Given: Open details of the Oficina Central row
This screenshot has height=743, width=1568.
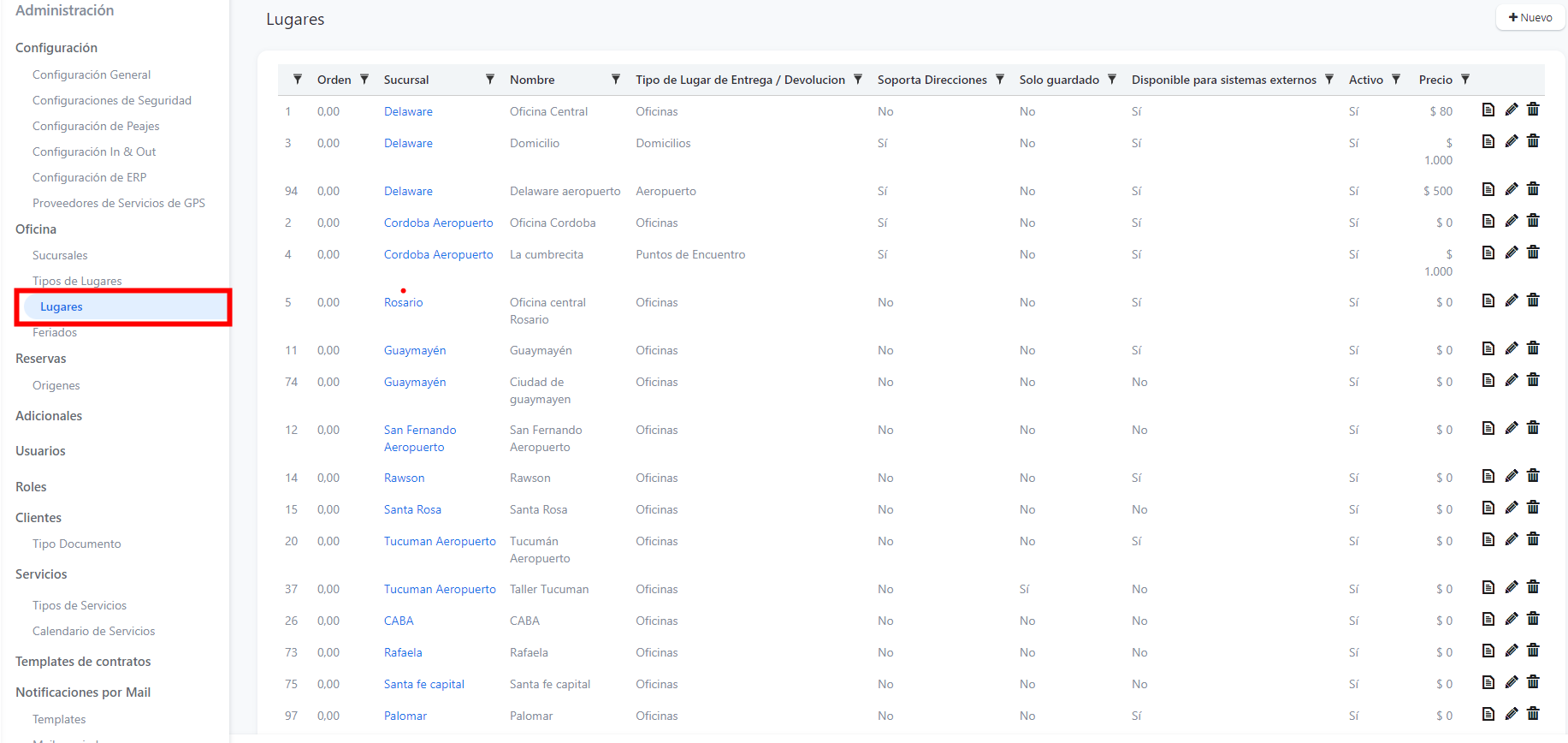Looking at the screenshot, I should point(1488,110).
